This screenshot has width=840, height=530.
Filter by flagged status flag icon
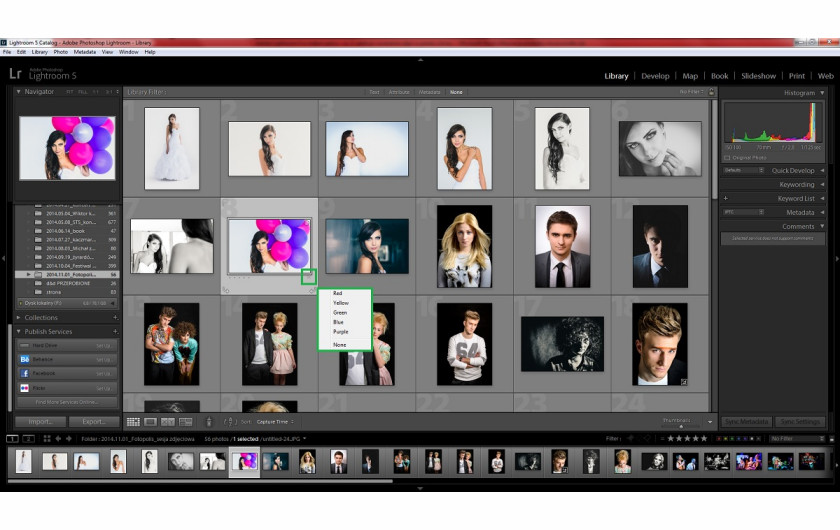(631, 439)
